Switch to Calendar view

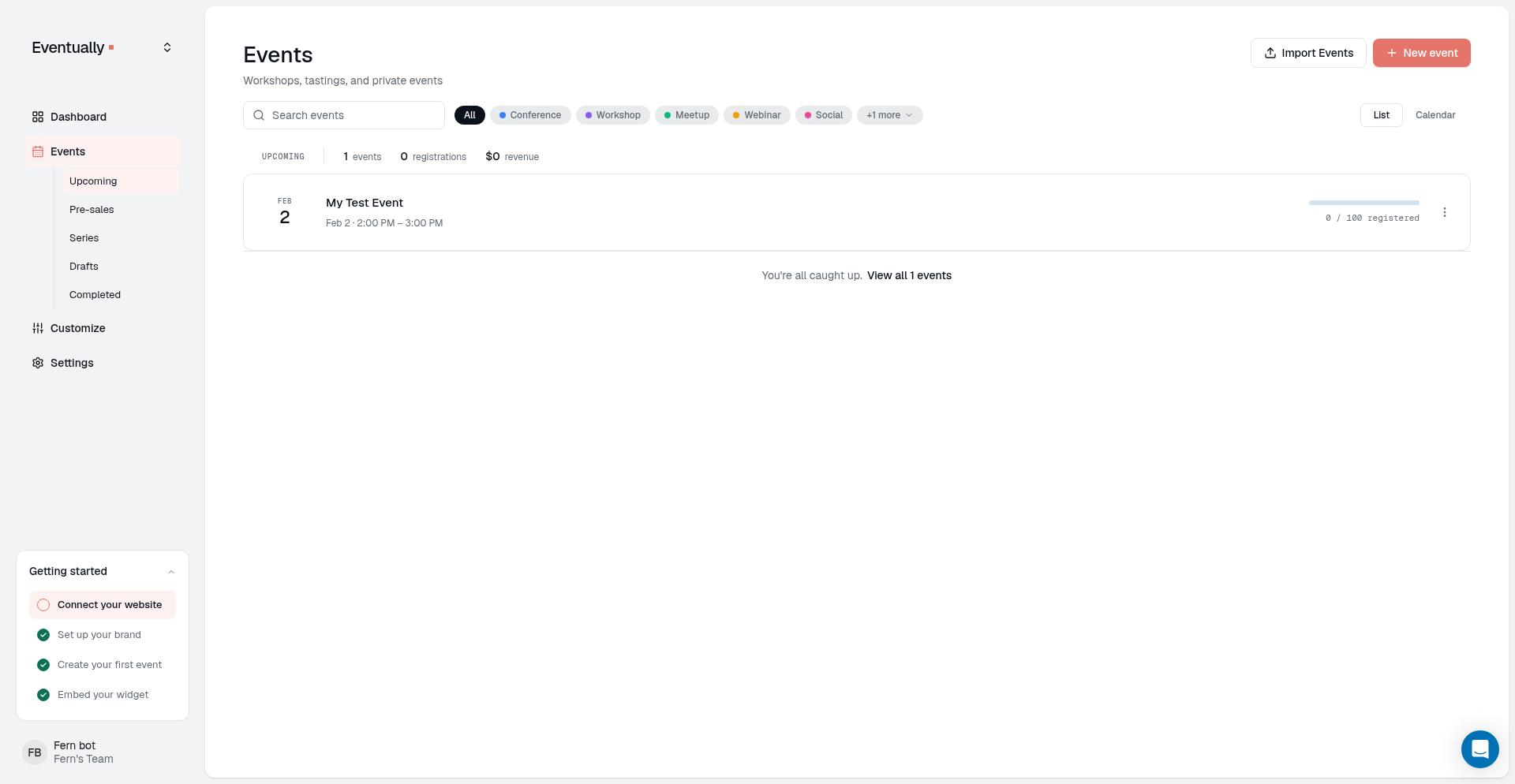point(1435,115)
